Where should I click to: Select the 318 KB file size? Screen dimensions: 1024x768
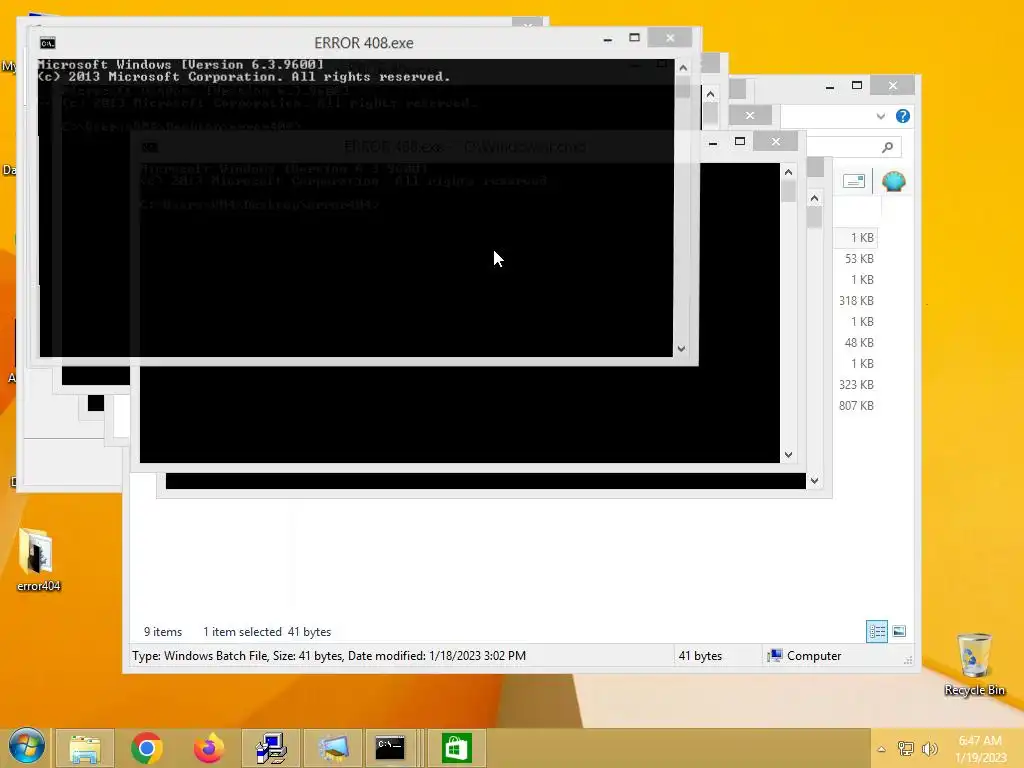pos(856,300)
